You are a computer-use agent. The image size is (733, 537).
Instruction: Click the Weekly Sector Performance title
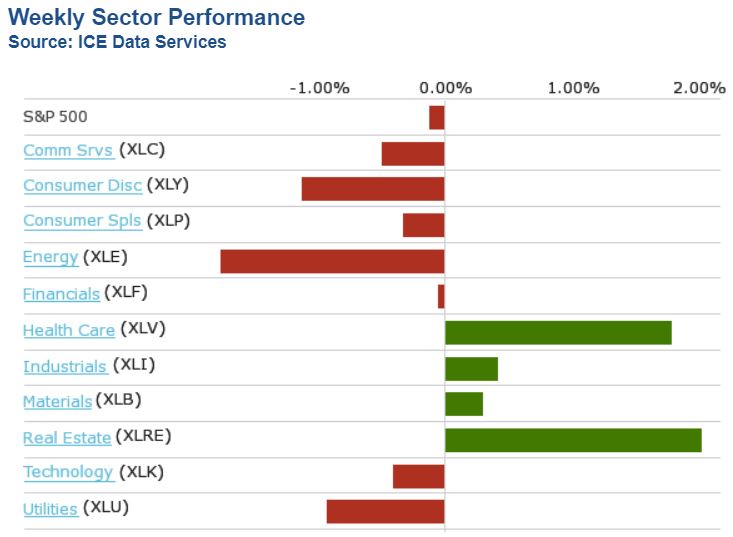(156, 18)
